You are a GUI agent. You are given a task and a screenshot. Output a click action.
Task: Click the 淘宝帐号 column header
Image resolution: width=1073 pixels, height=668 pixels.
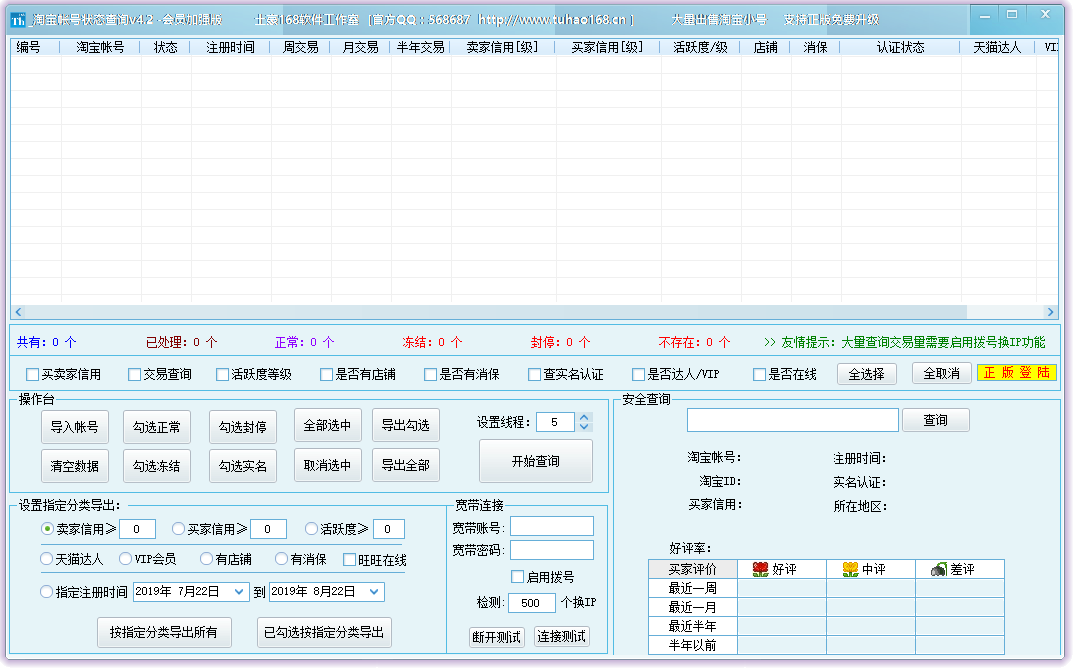pos(101,47)
